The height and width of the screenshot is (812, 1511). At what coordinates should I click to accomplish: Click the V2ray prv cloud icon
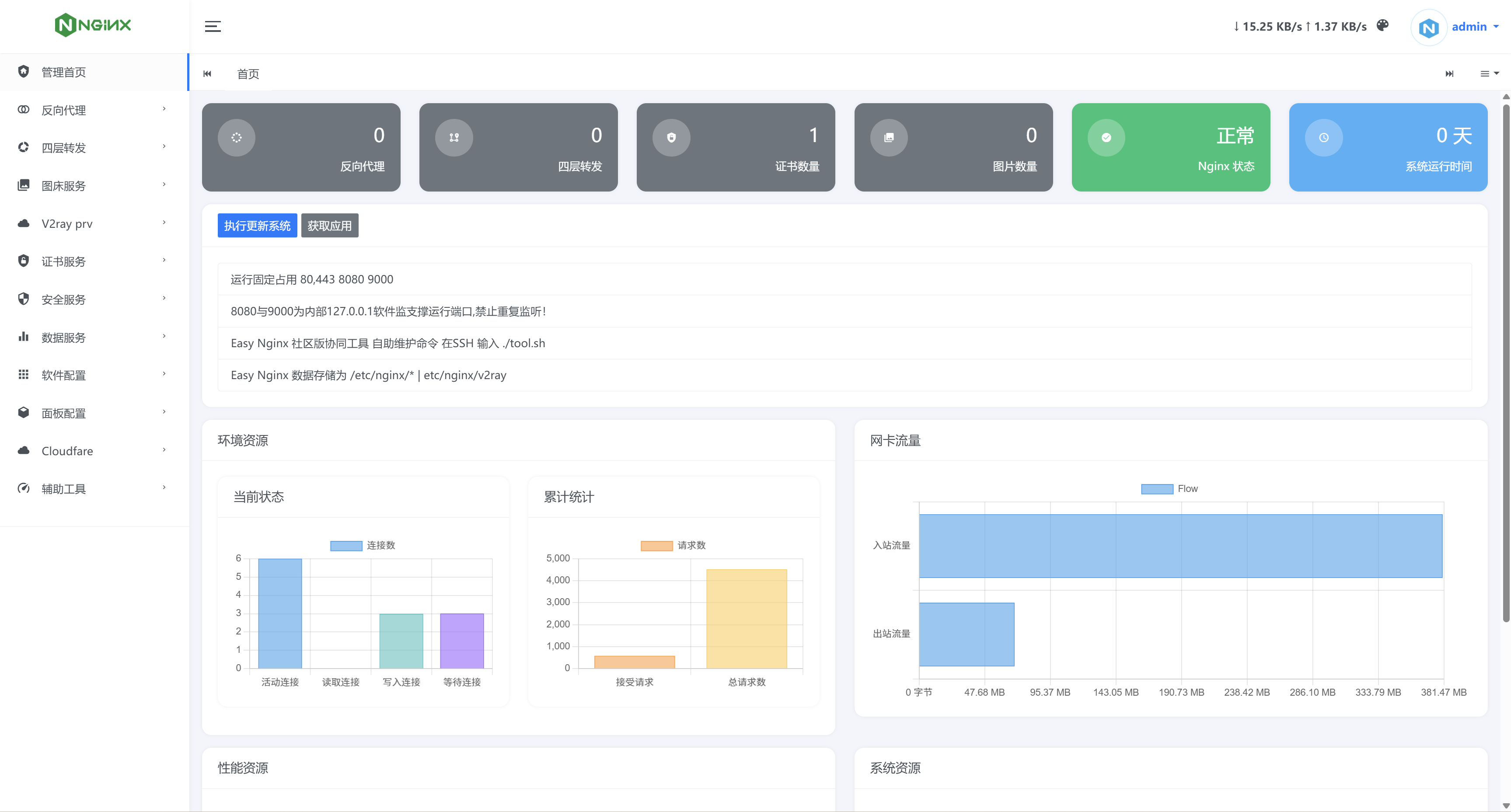coord(24,223)
